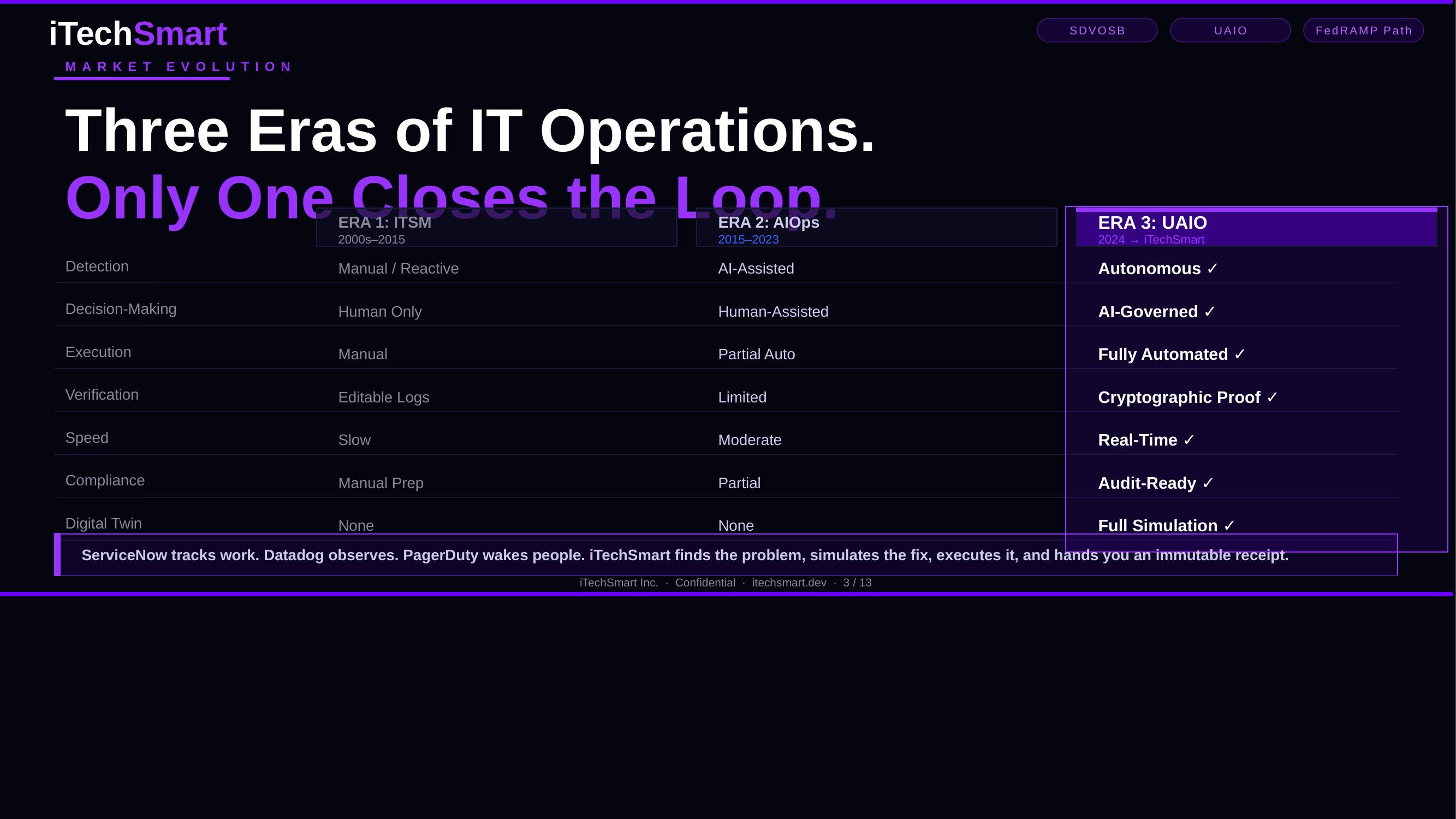Click the 'Fully Automated ✓' cell
This screenshot has height=819, width=1456.
[x=1171, y=354]
